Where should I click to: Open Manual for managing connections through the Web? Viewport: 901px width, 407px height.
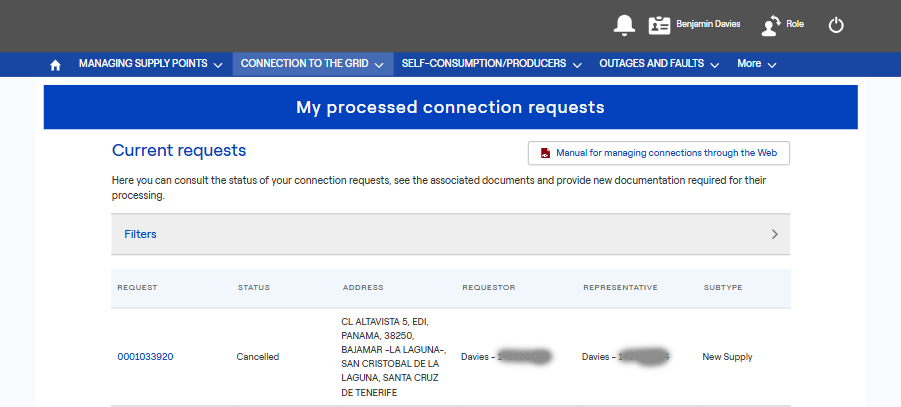click(x=666, y=153)
